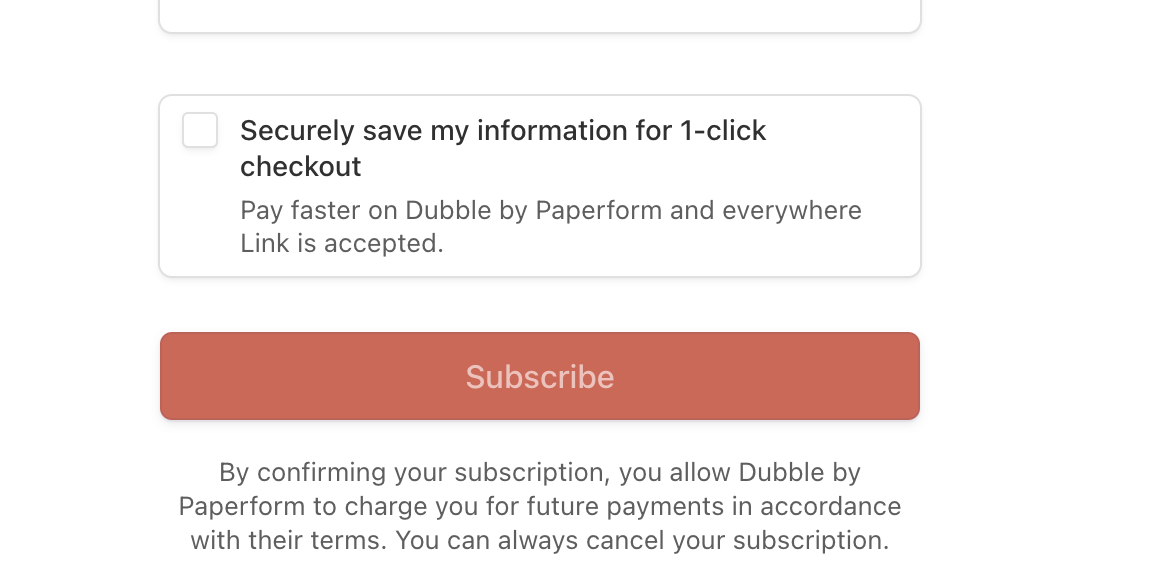Click the word 'Subscribe' on the button

tap(540, 377)
